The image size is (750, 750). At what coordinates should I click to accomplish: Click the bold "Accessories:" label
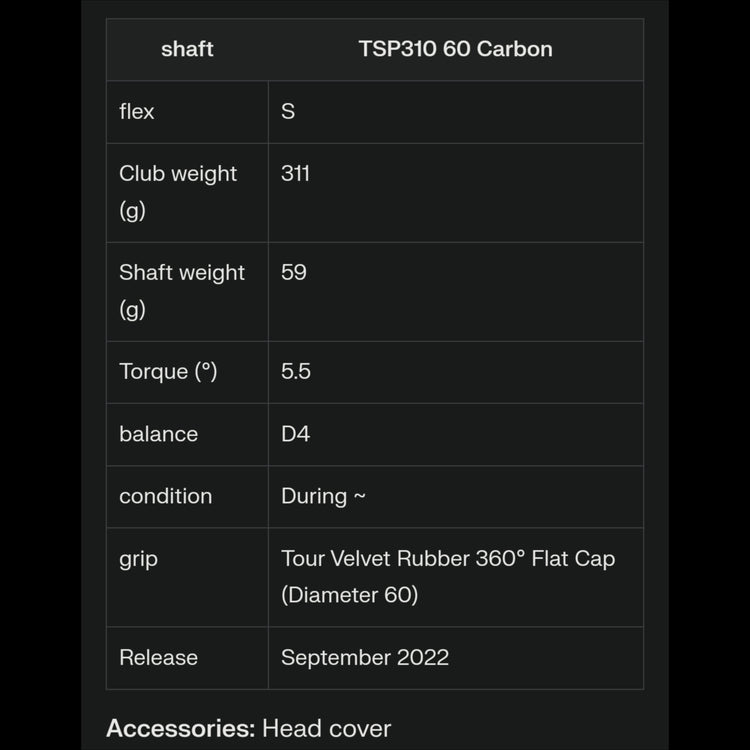click(180, 728)
